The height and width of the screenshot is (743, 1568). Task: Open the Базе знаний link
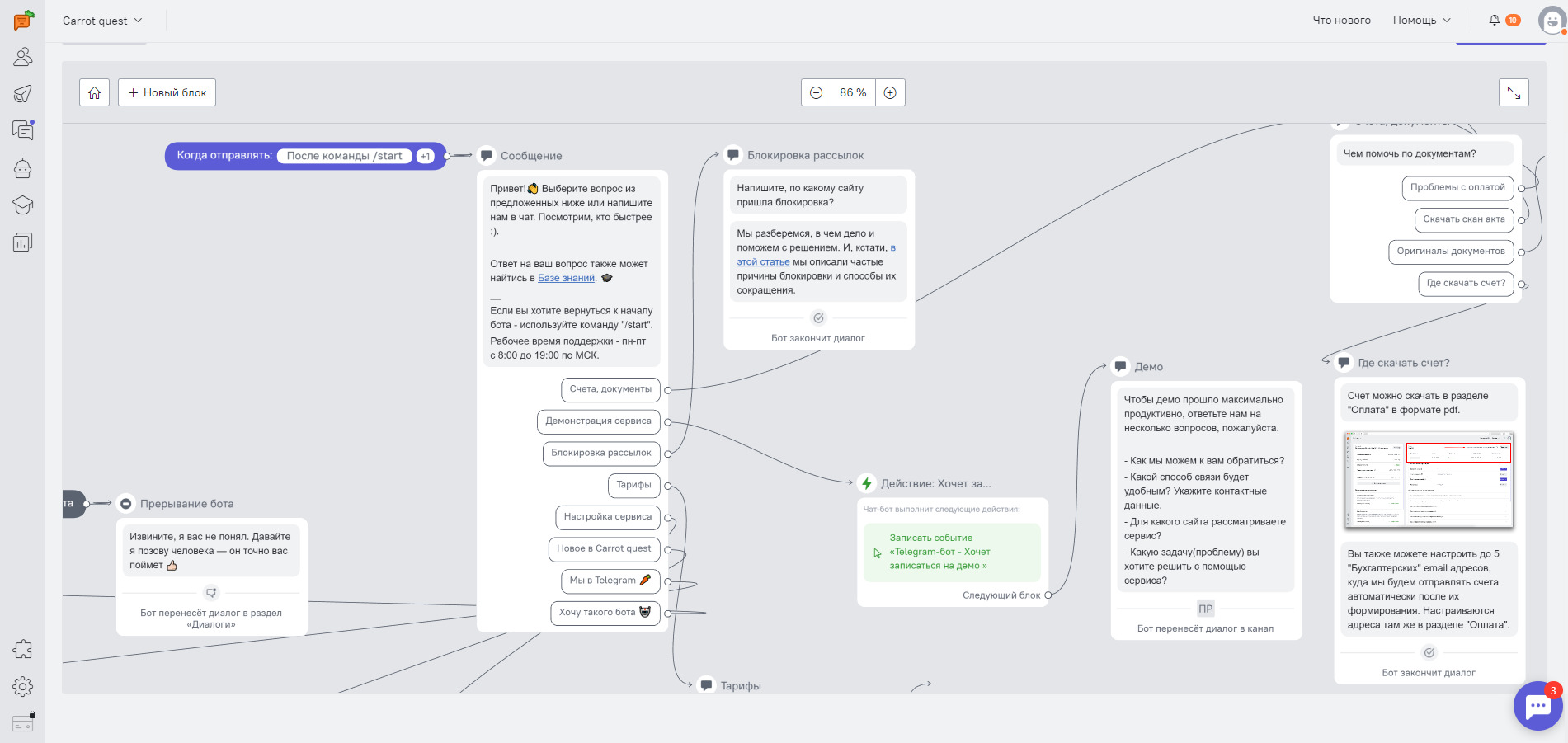[x=566, y=279]
